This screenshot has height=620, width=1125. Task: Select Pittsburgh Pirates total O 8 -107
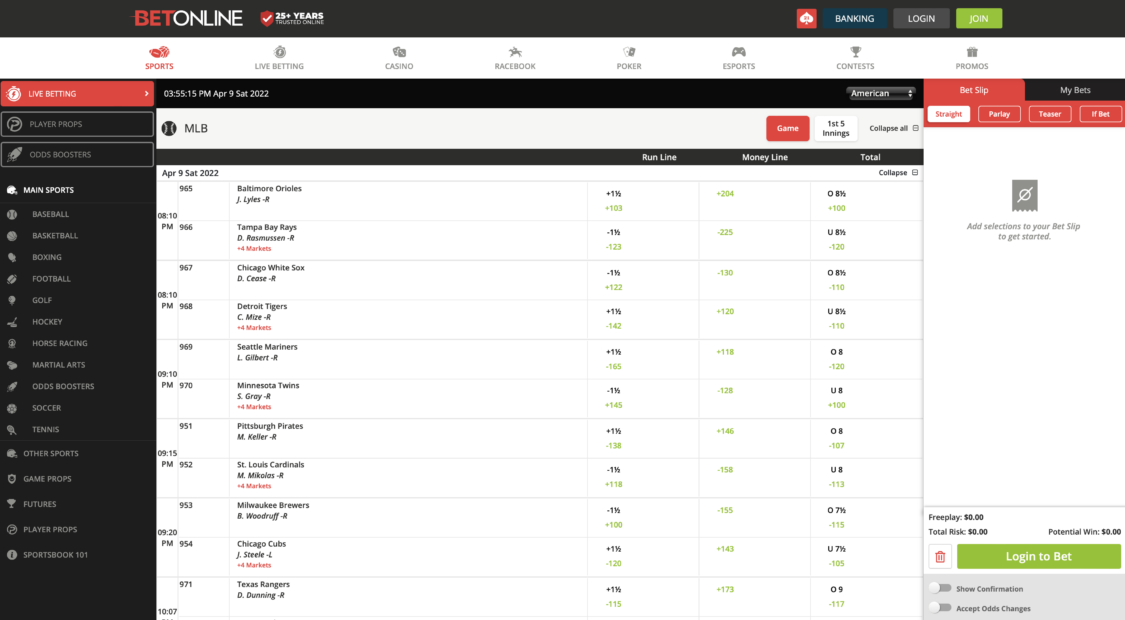[837, 438]
